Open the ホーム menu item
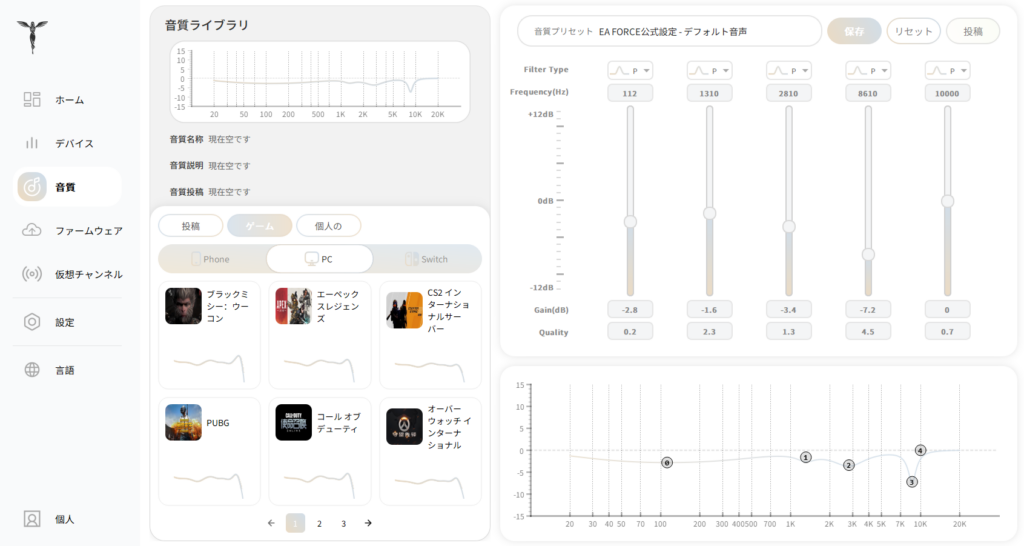Image resolution: width=1024 pixels, height=546 pixels. coord(68,100)
